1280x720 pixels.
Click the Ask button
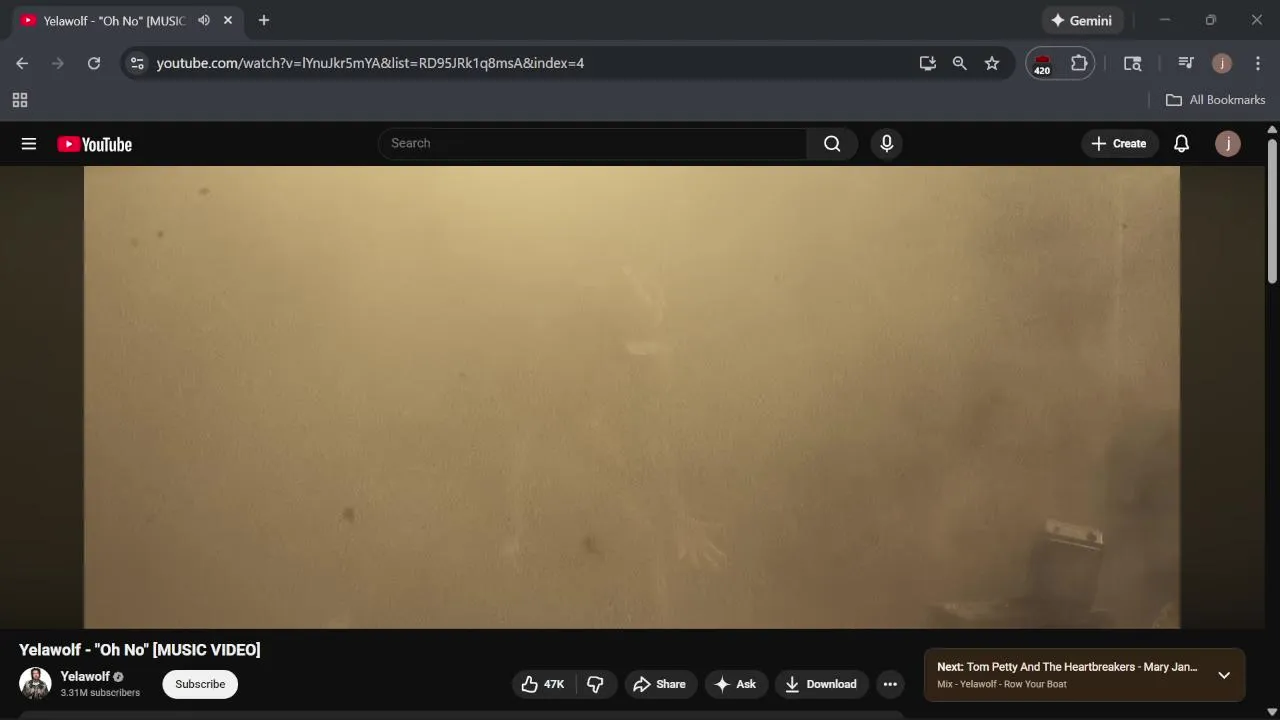point(736,684)
